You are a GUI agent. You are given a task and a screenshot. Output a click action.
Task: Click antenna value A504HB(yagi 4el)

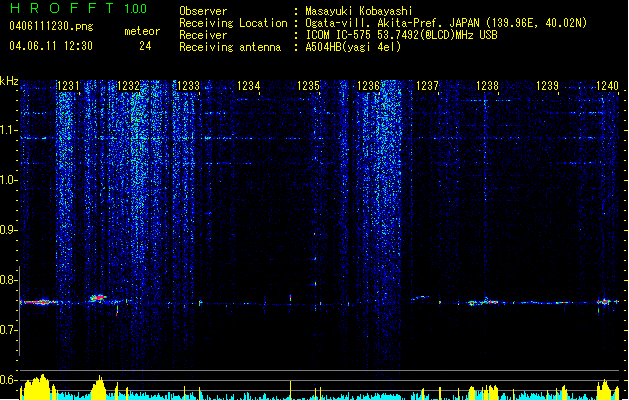[353, 47]
